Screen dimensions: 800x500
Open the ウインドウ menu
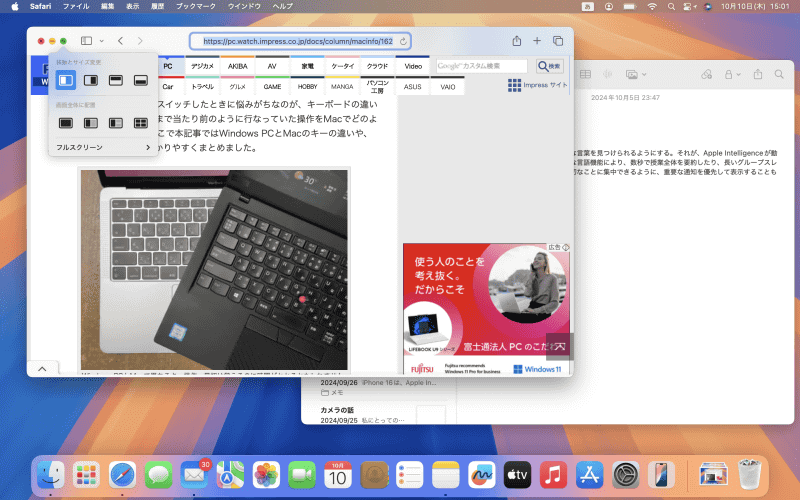point(244,6)
